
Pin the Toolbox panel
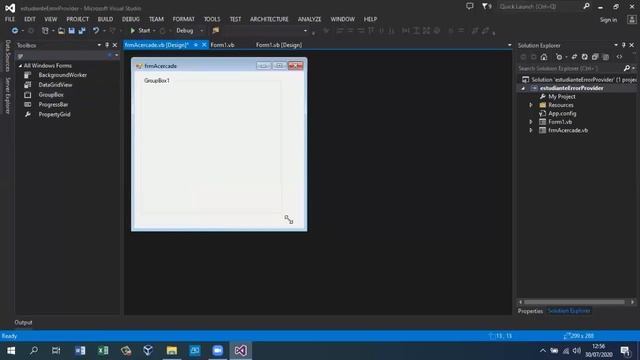point(107,45)
